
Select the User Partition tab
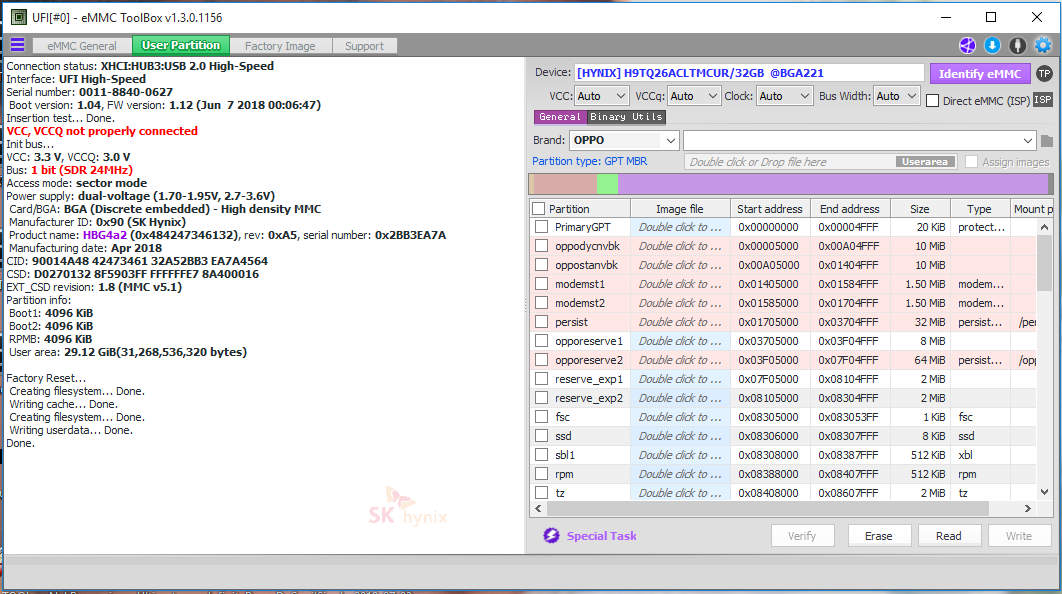click(x=181, y=45)
